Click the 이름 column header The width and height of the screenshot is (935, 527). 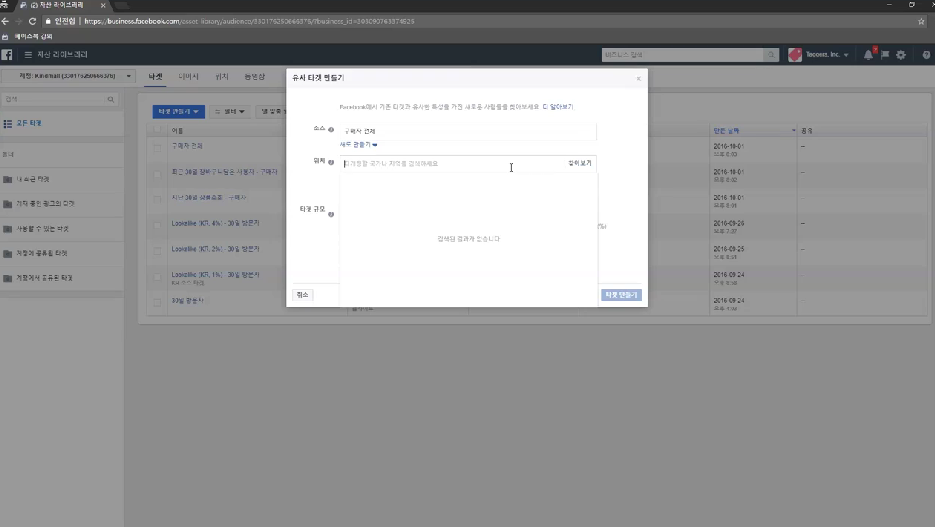(x=177, y=131)
